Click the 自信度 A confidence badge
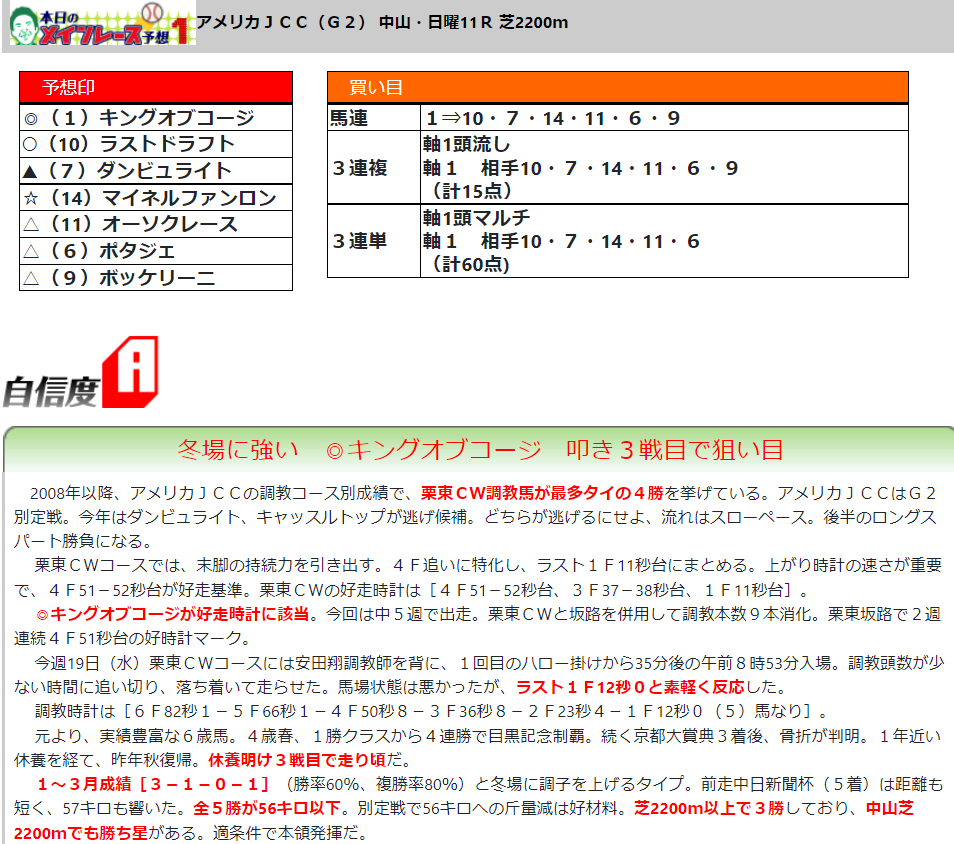Screen dimensions: 954x844 click(x=80, y=372)
